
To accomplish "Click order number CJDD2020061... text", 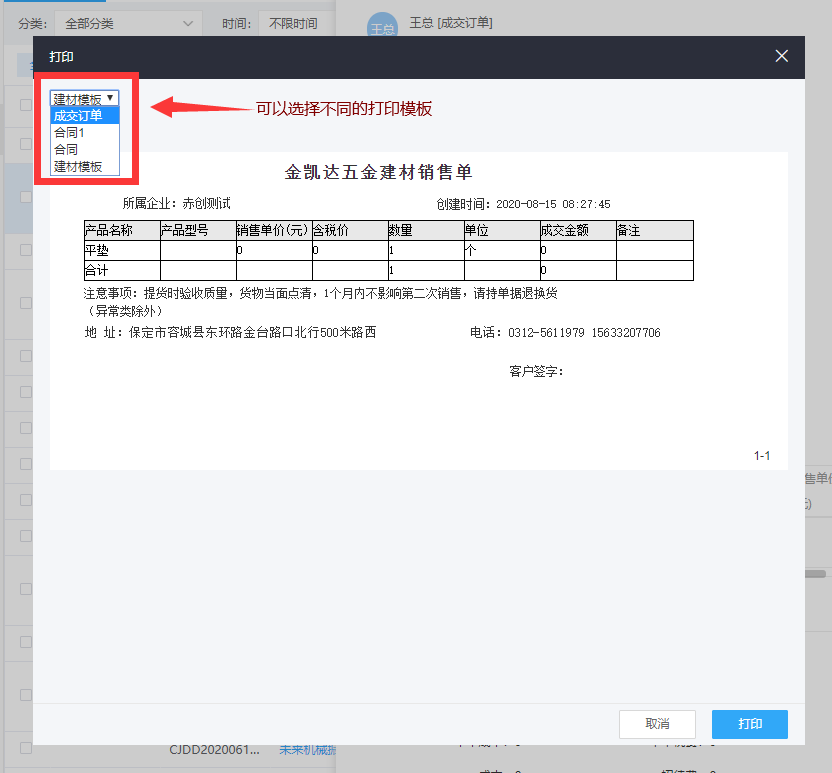I will click(214, 750).
